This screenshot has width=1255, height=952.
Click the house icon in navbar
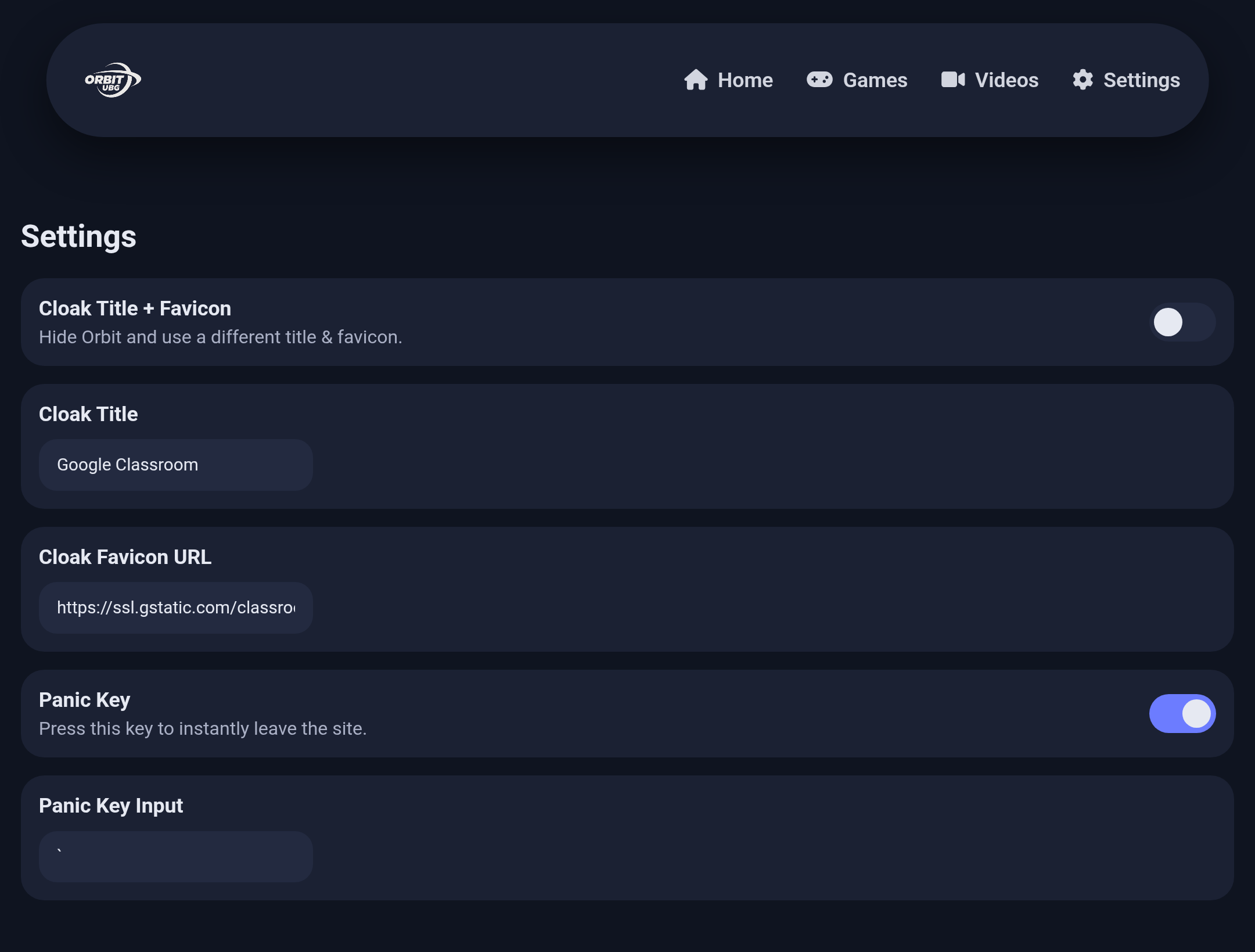pos(695,80)
